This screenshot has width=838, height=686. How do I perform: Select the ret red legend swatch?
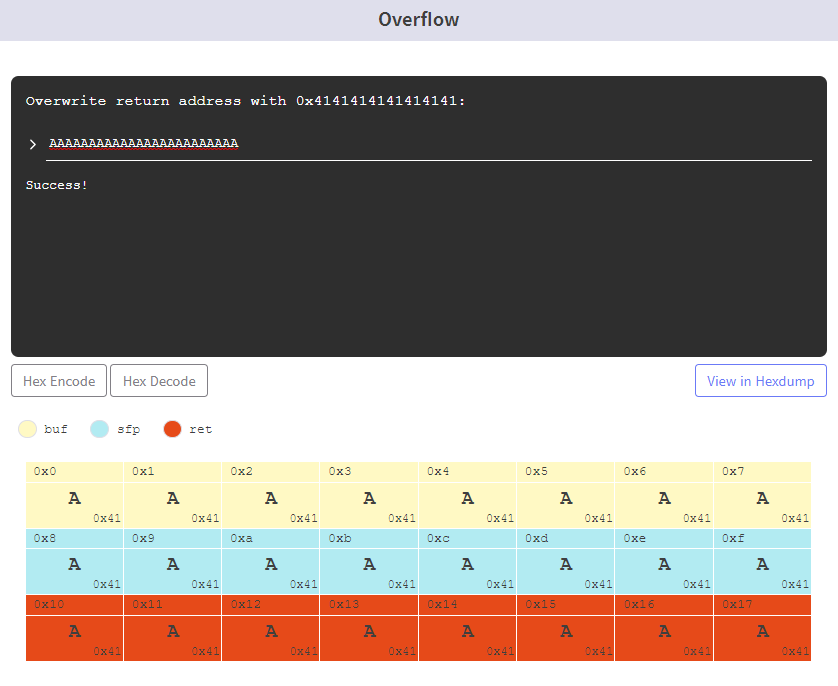(x=172, y=428)
